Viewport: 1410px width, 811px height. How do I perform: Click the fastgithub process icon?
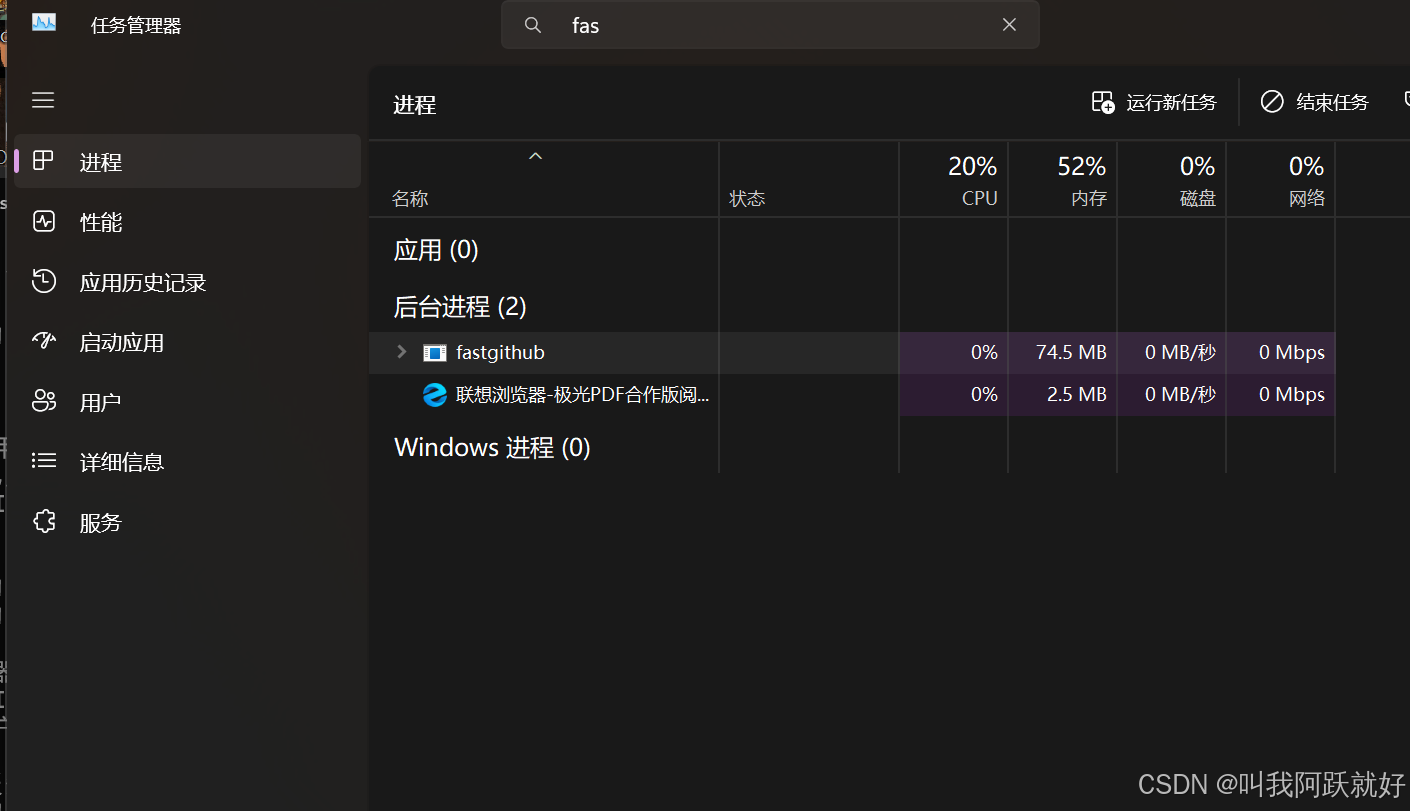(435, 352)
